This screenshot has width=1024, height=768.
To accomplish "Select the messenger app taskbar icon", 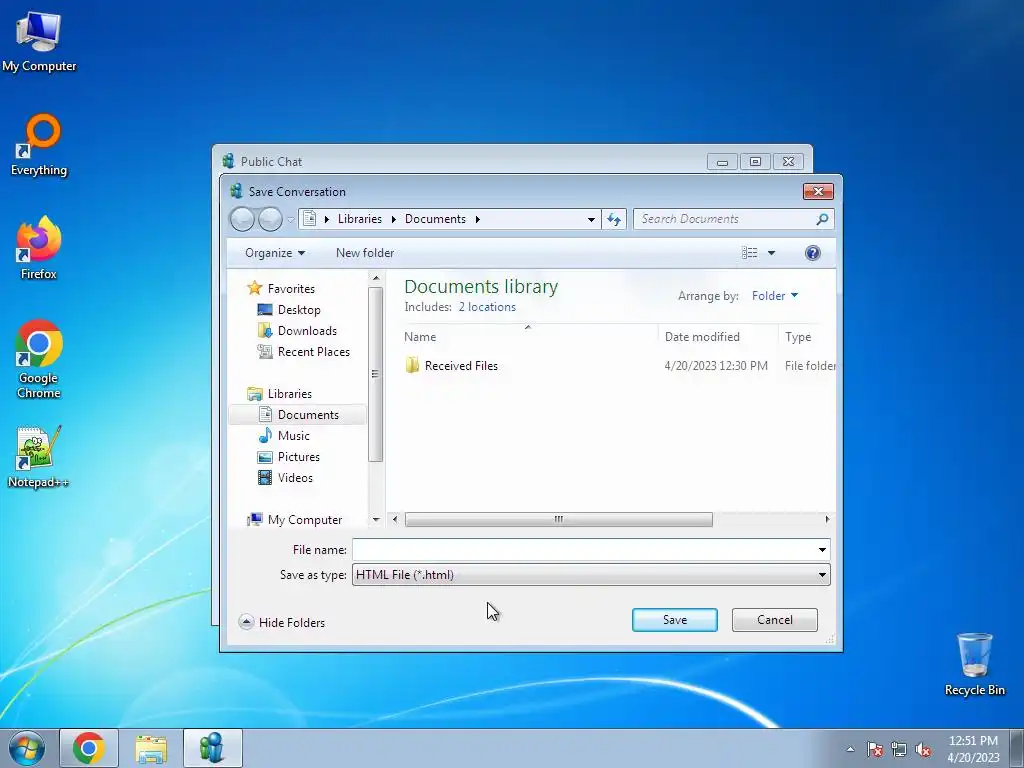I will click(x=213, y=748).
